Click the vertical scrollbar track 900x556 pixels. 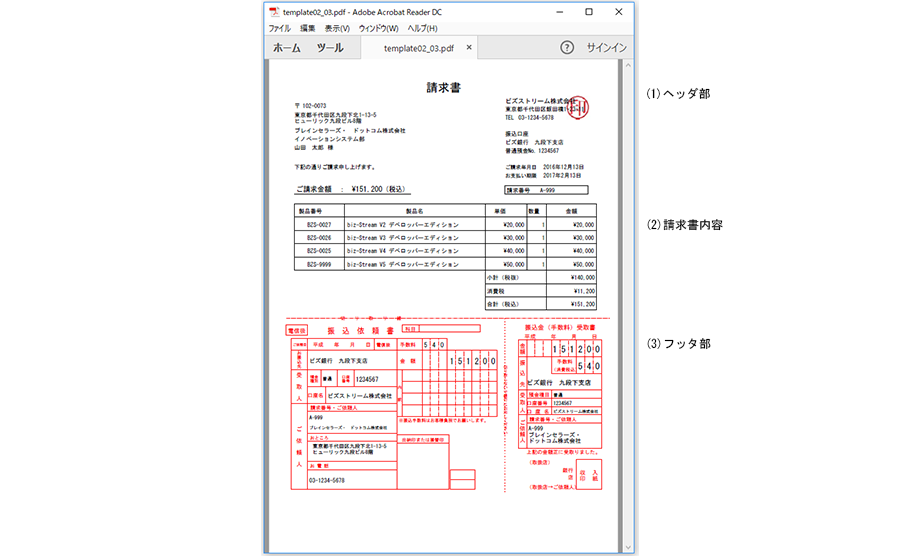click(627, 300)
